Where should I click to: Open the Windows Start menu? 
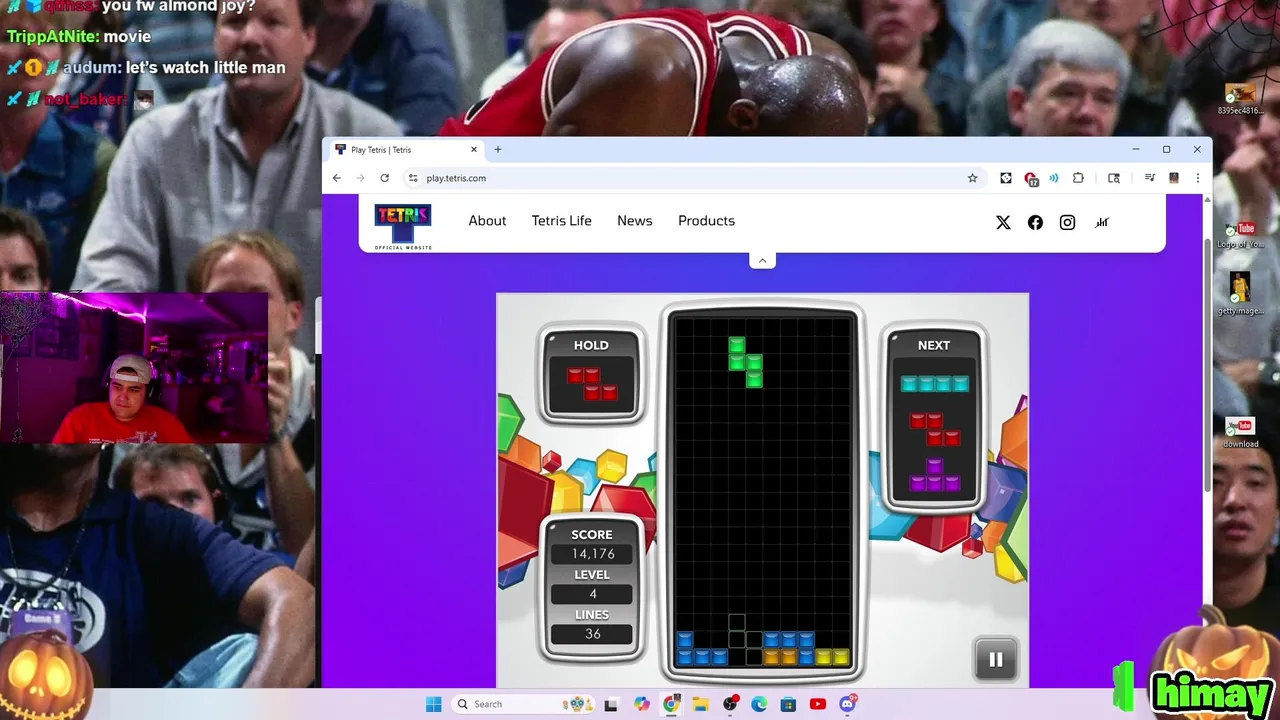coord(433,704)
